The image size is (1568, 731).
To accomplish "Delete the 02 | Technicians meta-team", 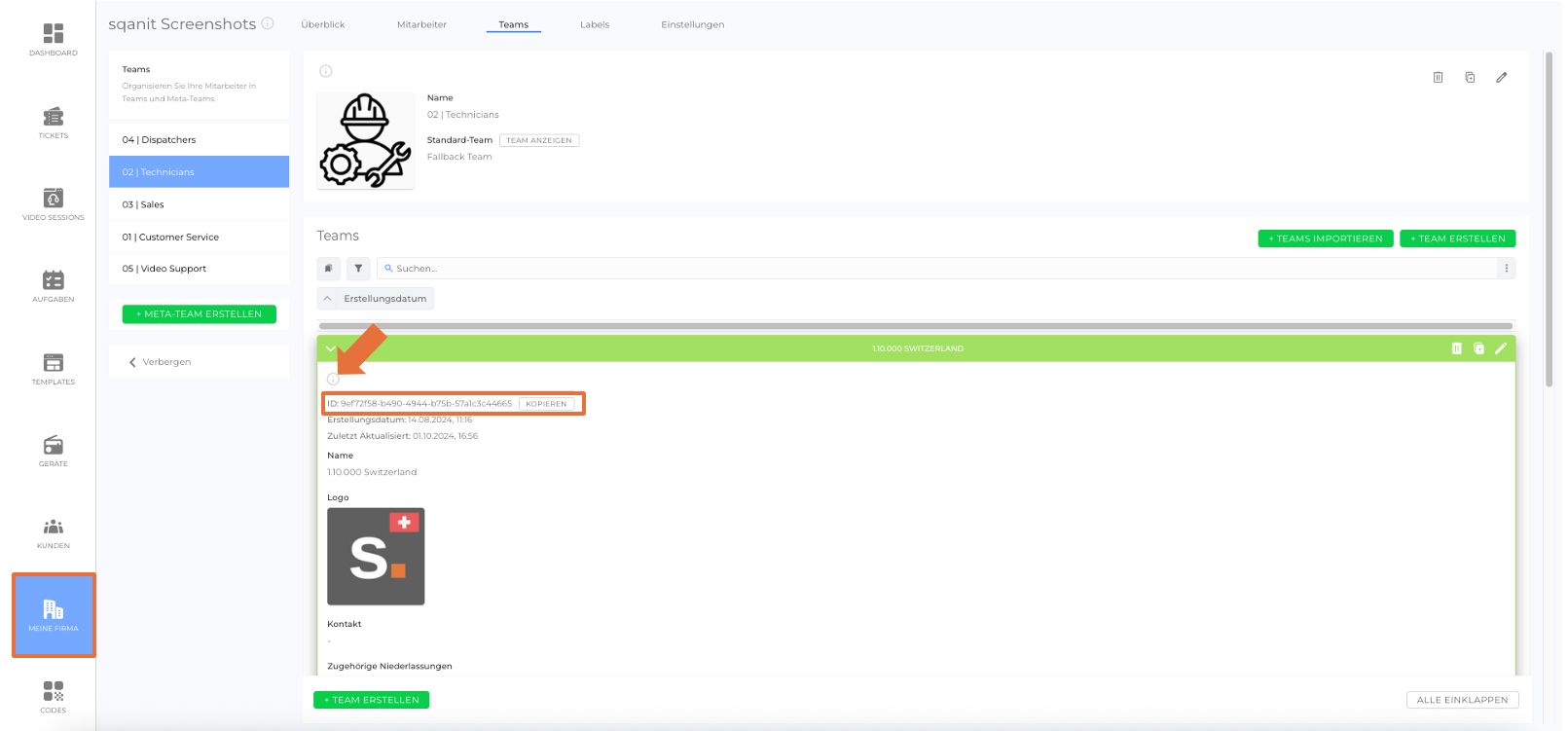I will [1438, 77].
